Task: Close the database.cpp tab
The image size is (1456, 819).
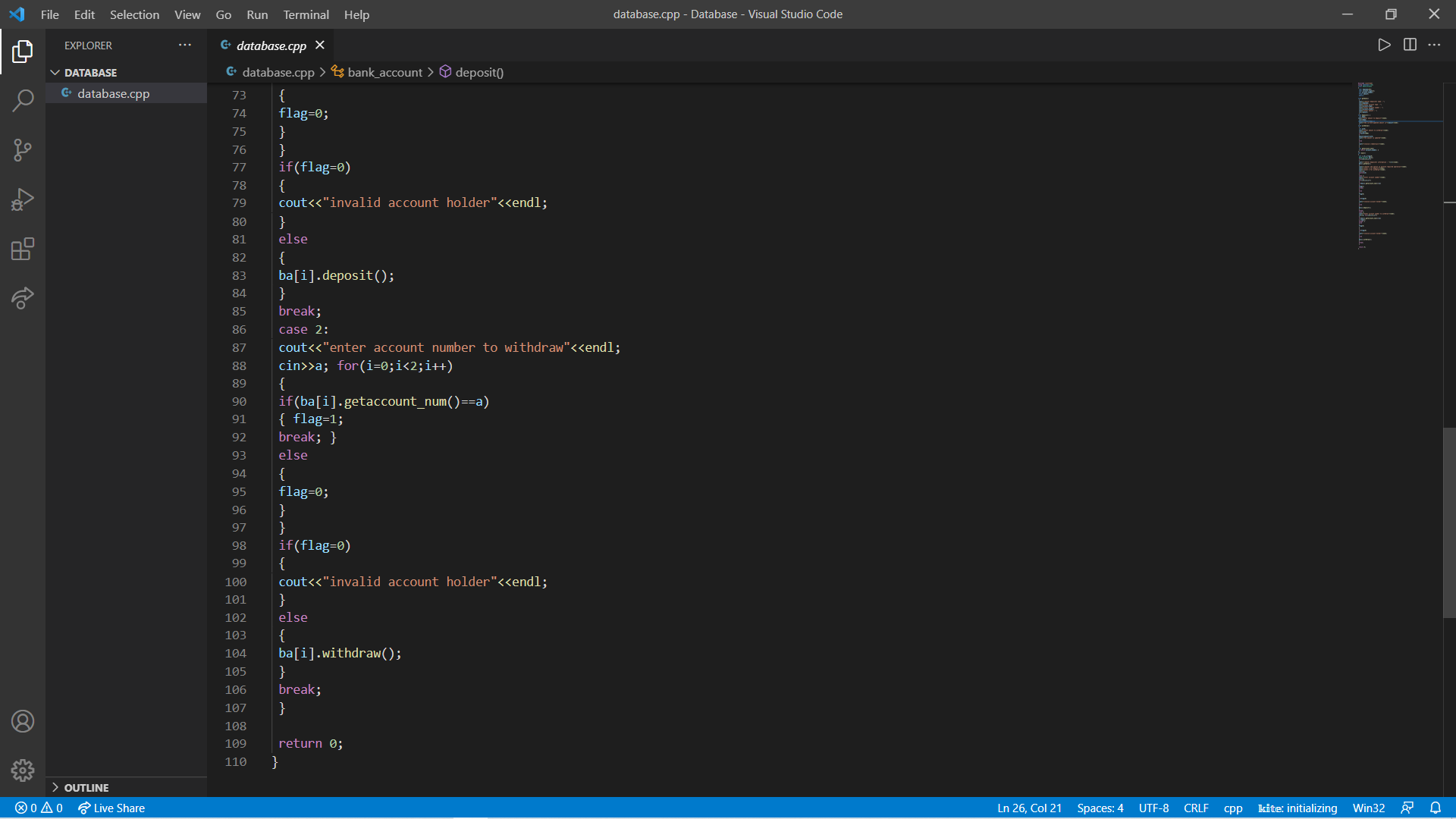Action: [320, 45]
